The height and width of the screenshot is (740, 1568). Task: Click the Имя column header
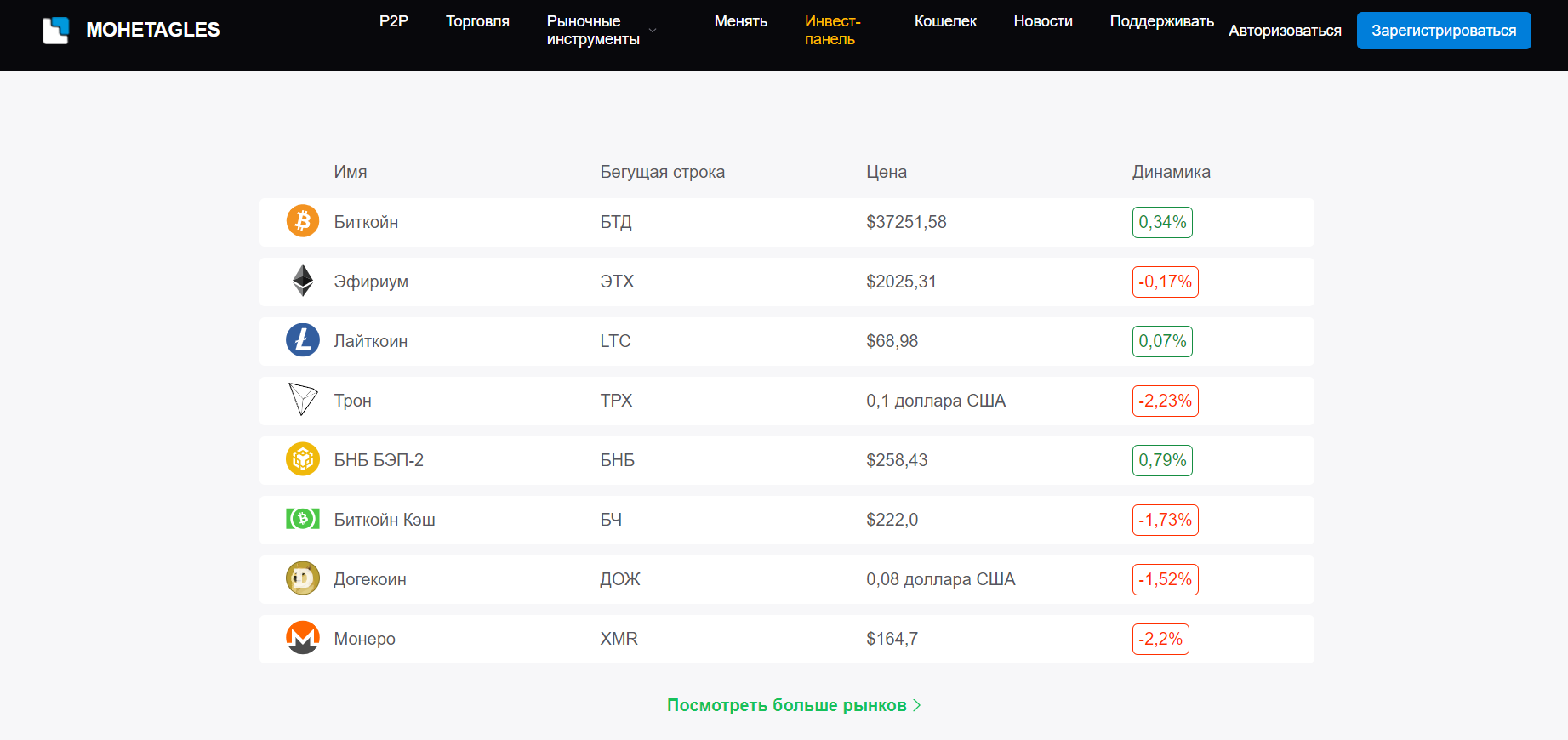click(351, 172)
